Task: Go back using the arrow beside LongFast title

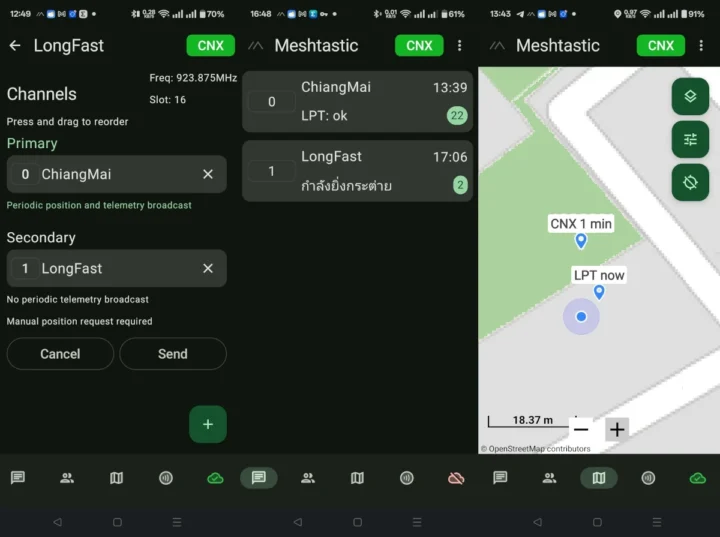Action: coord(15,45)
